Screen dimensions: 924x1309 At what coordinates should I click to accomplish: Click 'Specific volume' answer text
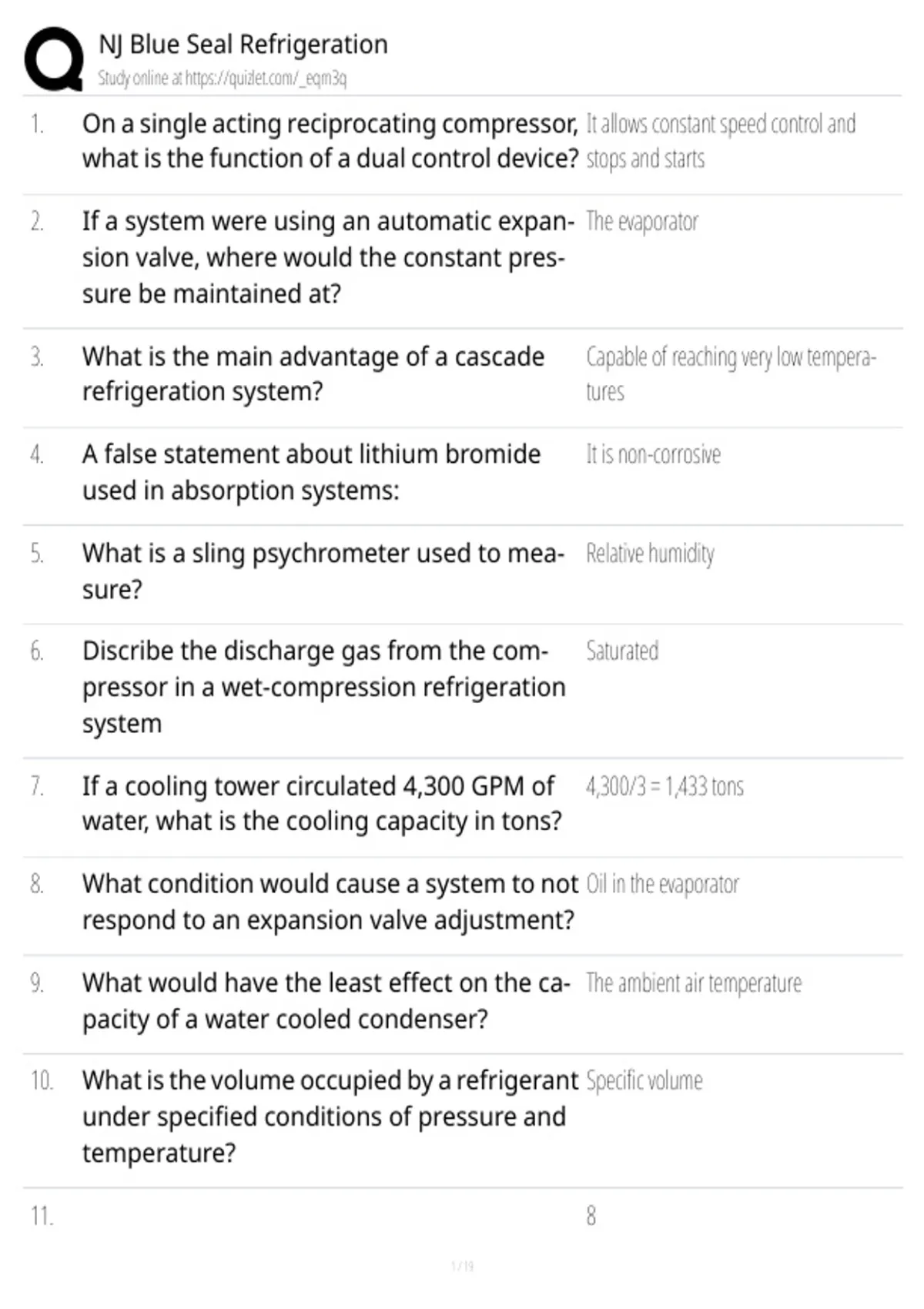coord(644,1081)
